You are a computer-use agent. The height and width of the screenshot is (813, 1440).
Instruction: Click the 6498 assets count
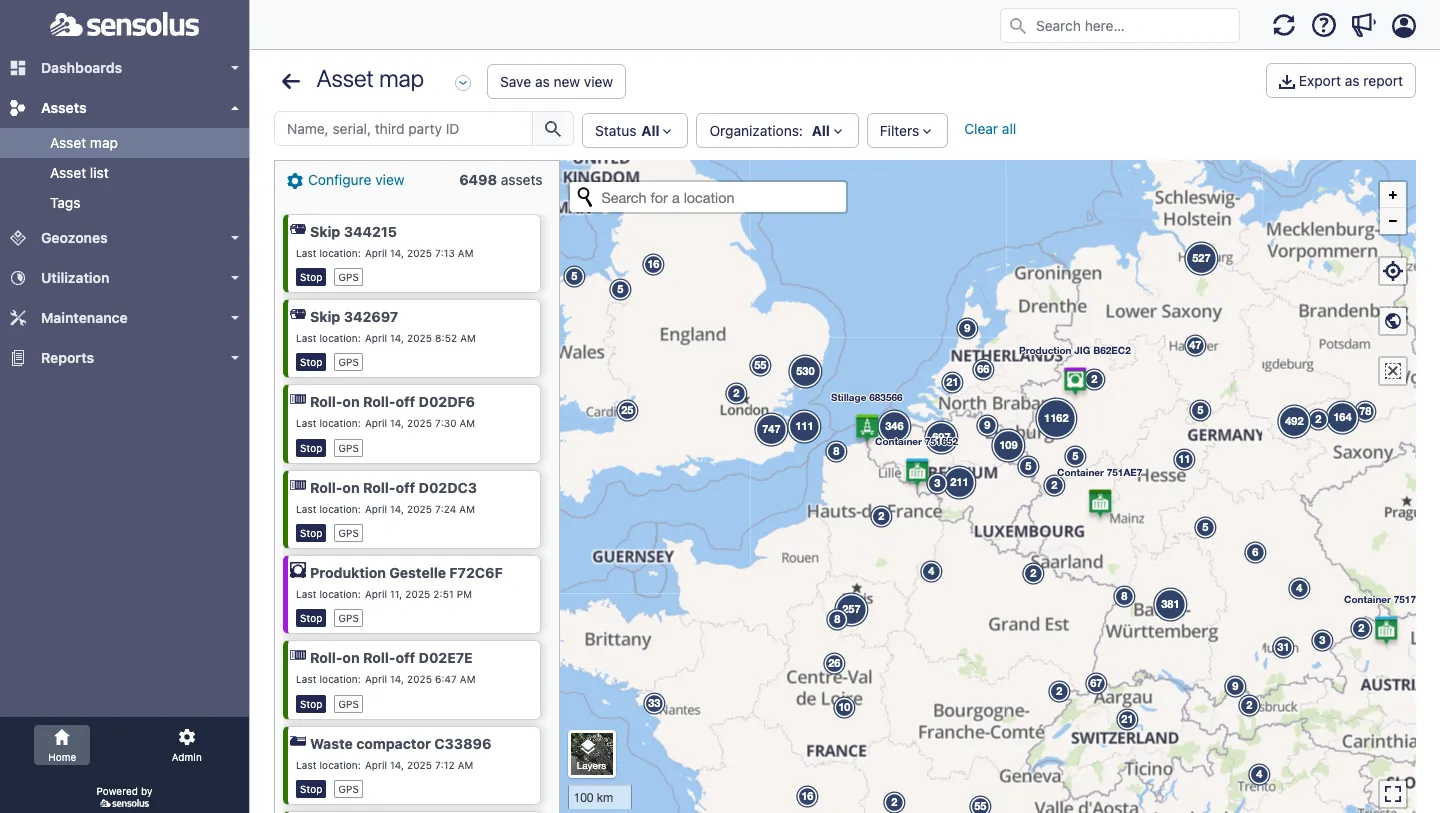(501, 180)
